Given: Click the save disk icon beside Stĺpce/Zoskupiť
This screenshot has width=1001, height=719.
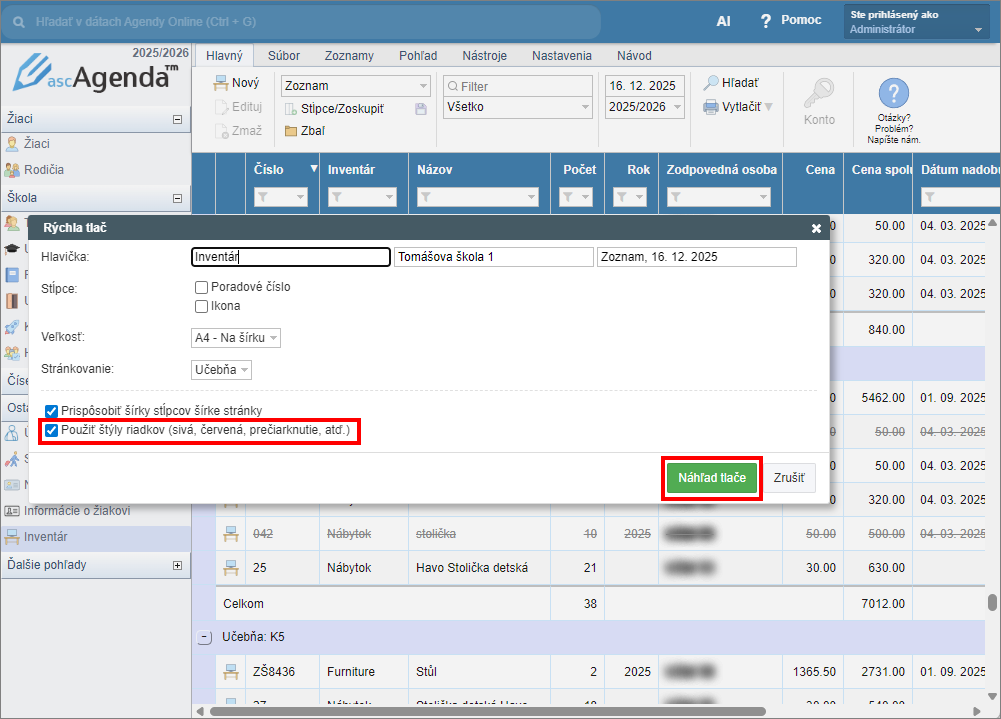Looking at the screenshot, I should (421, 109).
